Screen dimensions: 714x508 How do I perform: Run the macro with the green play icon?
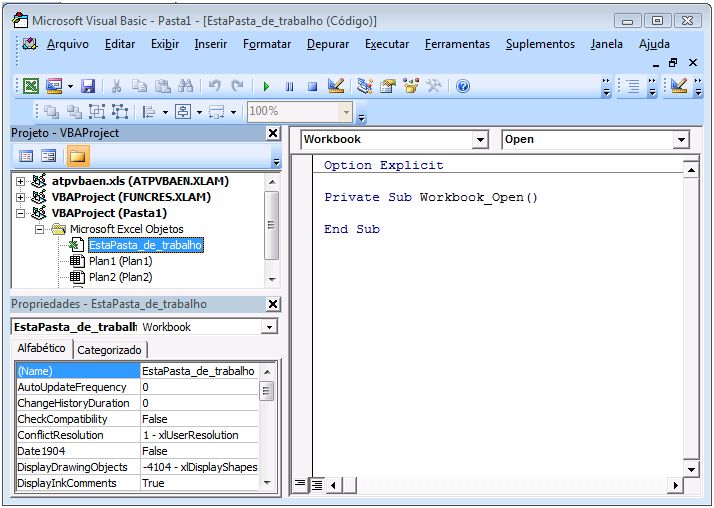coord(266,86)
